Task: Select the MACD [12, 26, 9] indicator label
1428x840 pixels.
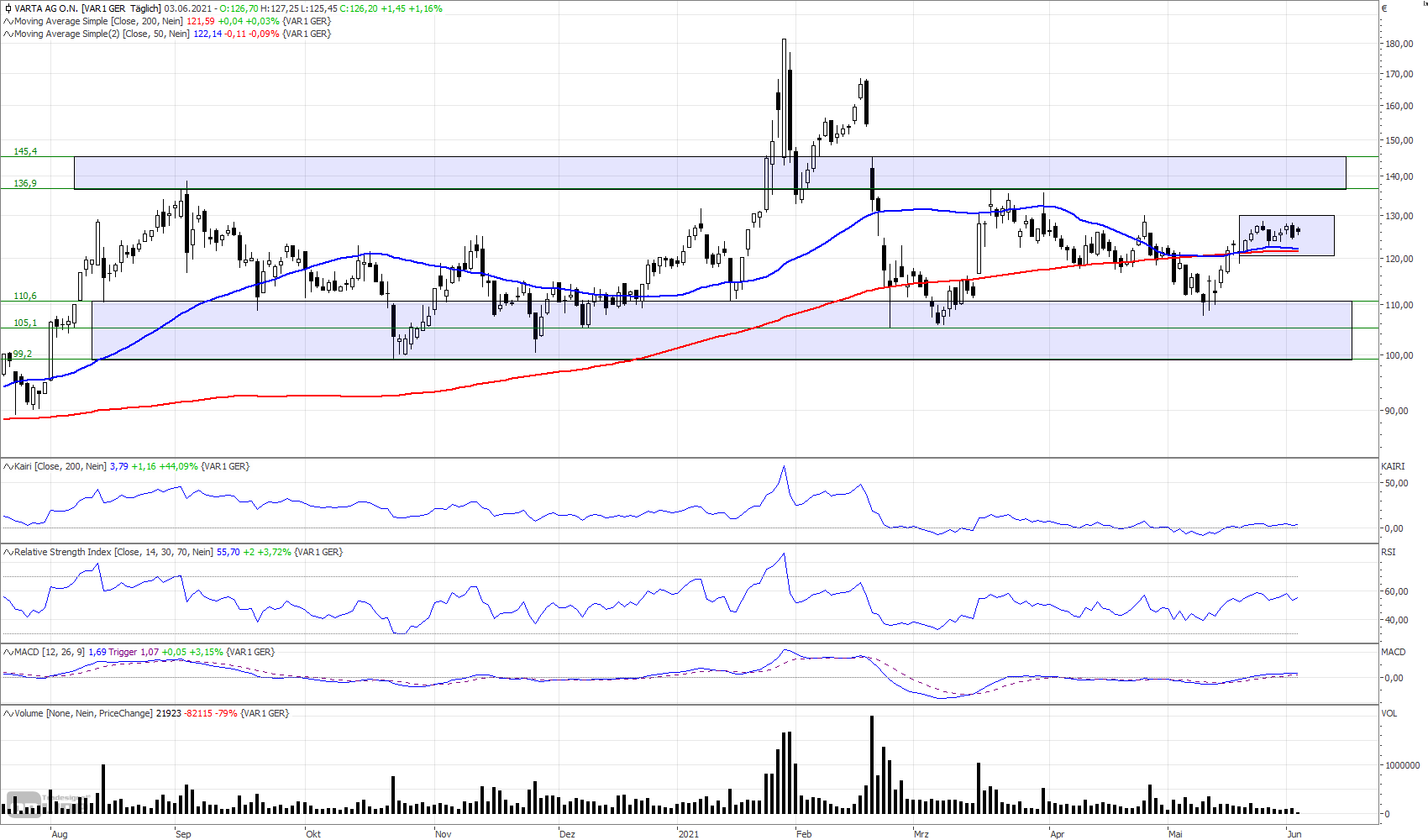Action: tap(50, 652)
